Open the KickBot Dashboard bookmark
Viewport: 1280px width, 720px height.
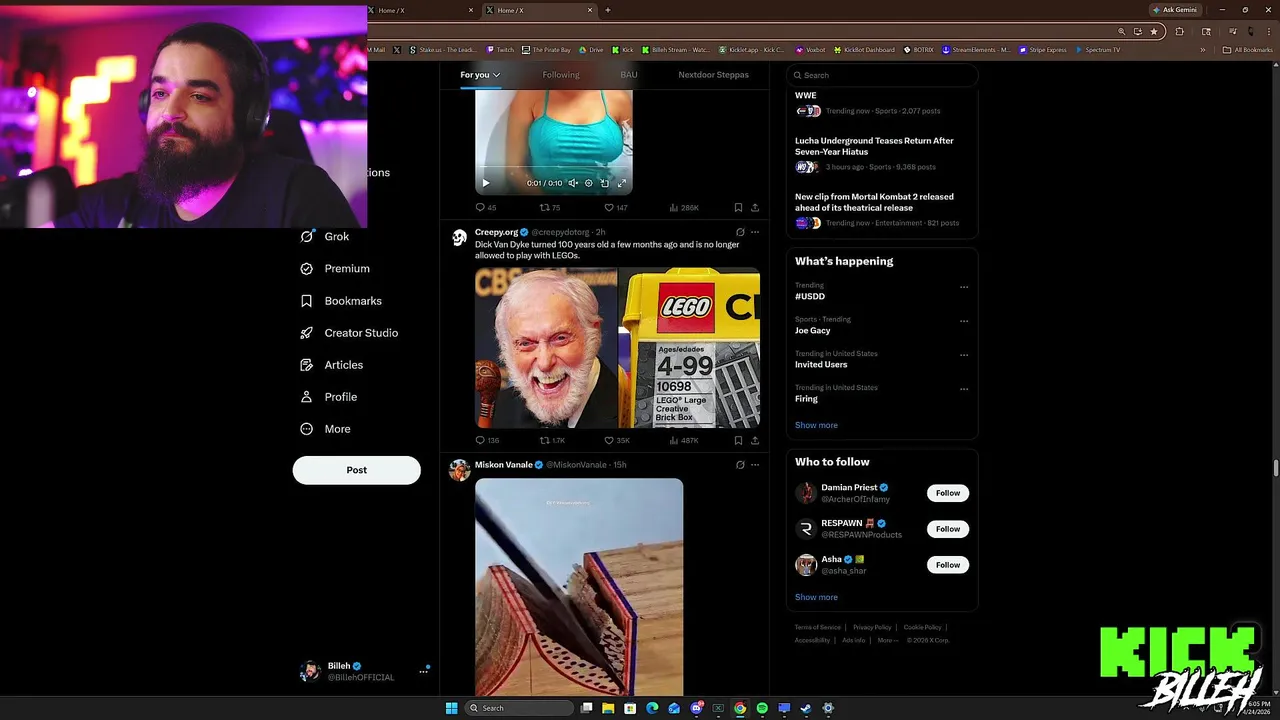click(863, 50)
